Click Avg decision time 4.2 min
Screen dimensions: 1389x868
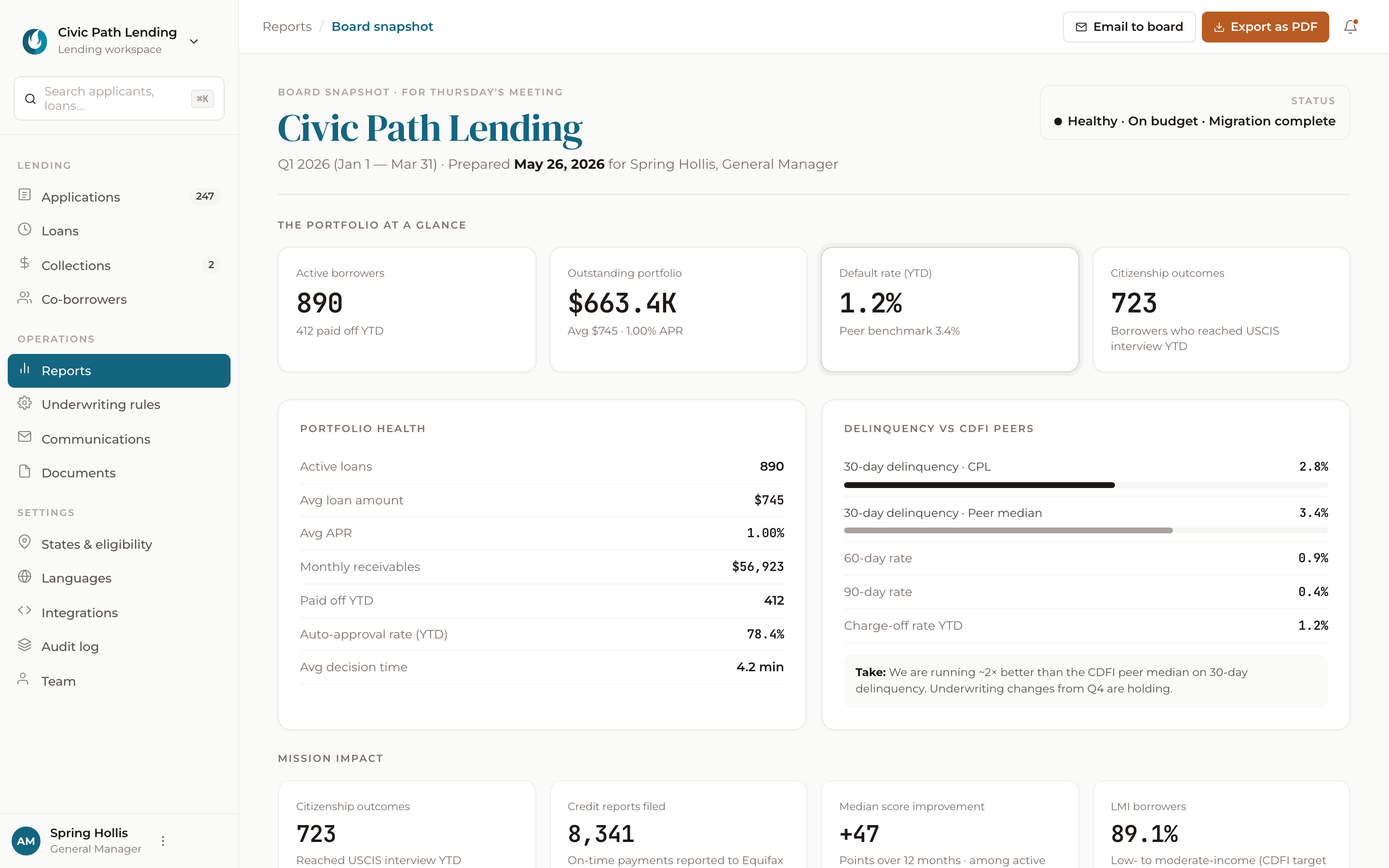(x=760, y=667)
